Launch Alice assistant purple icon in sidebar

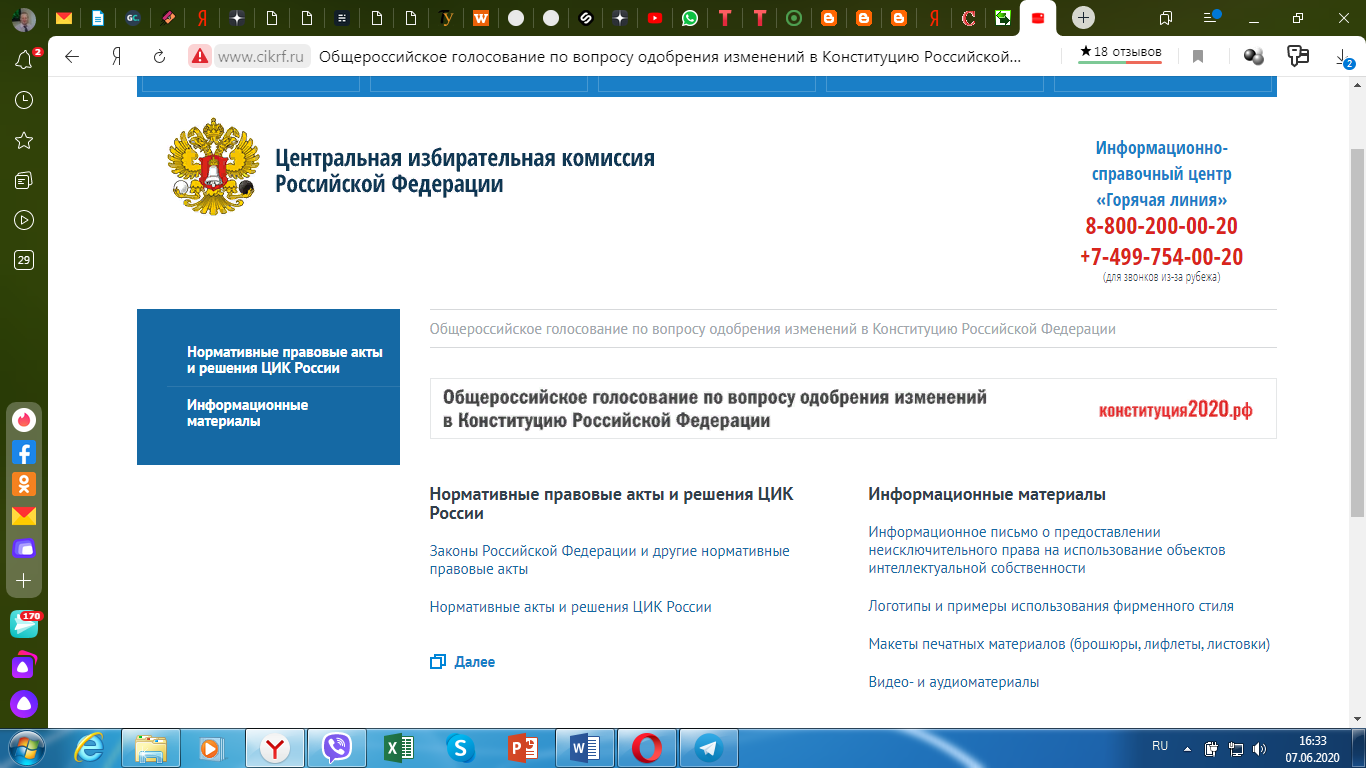(24, 704)
